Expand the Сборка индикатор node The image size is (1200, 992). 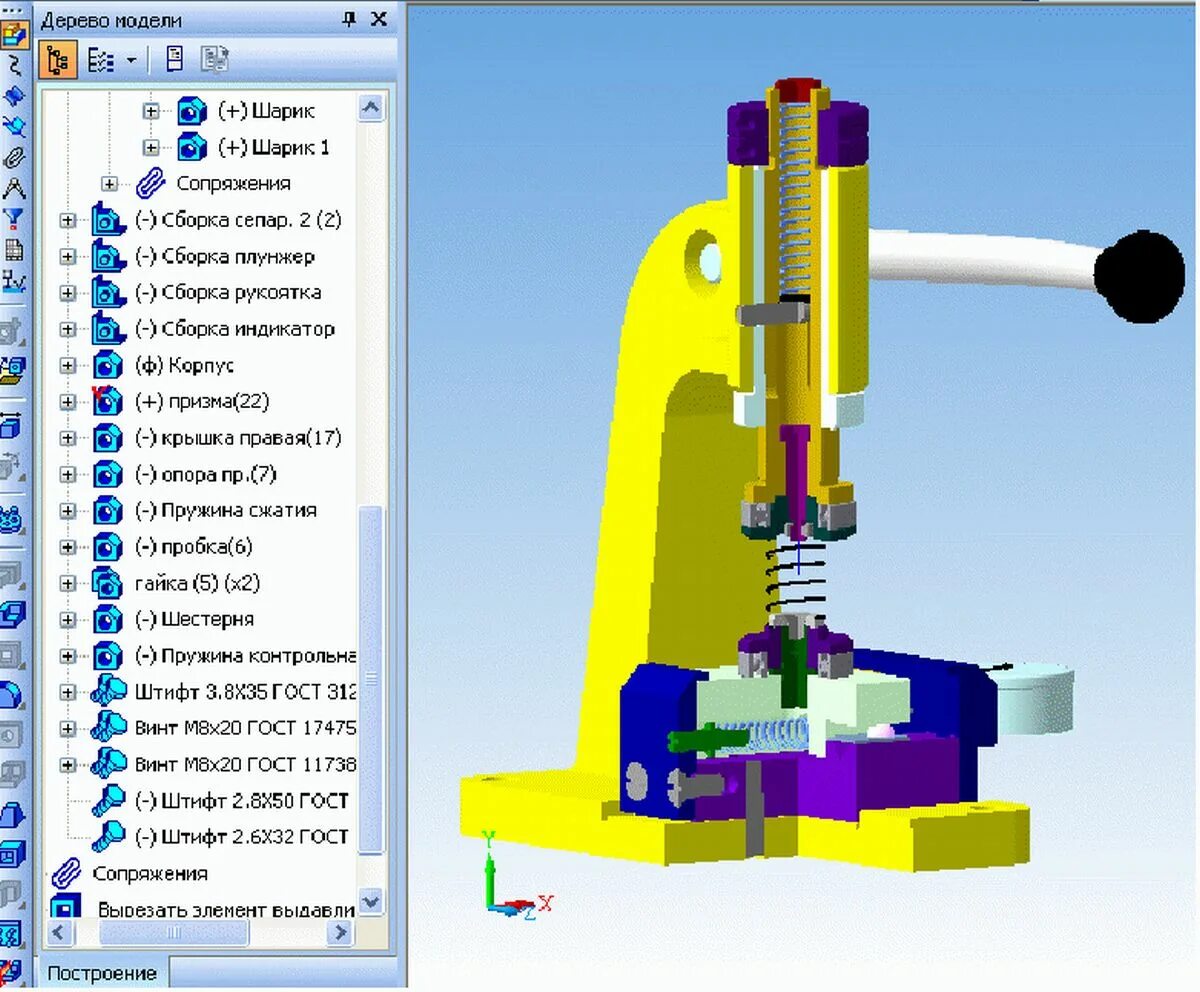[67, 329]
